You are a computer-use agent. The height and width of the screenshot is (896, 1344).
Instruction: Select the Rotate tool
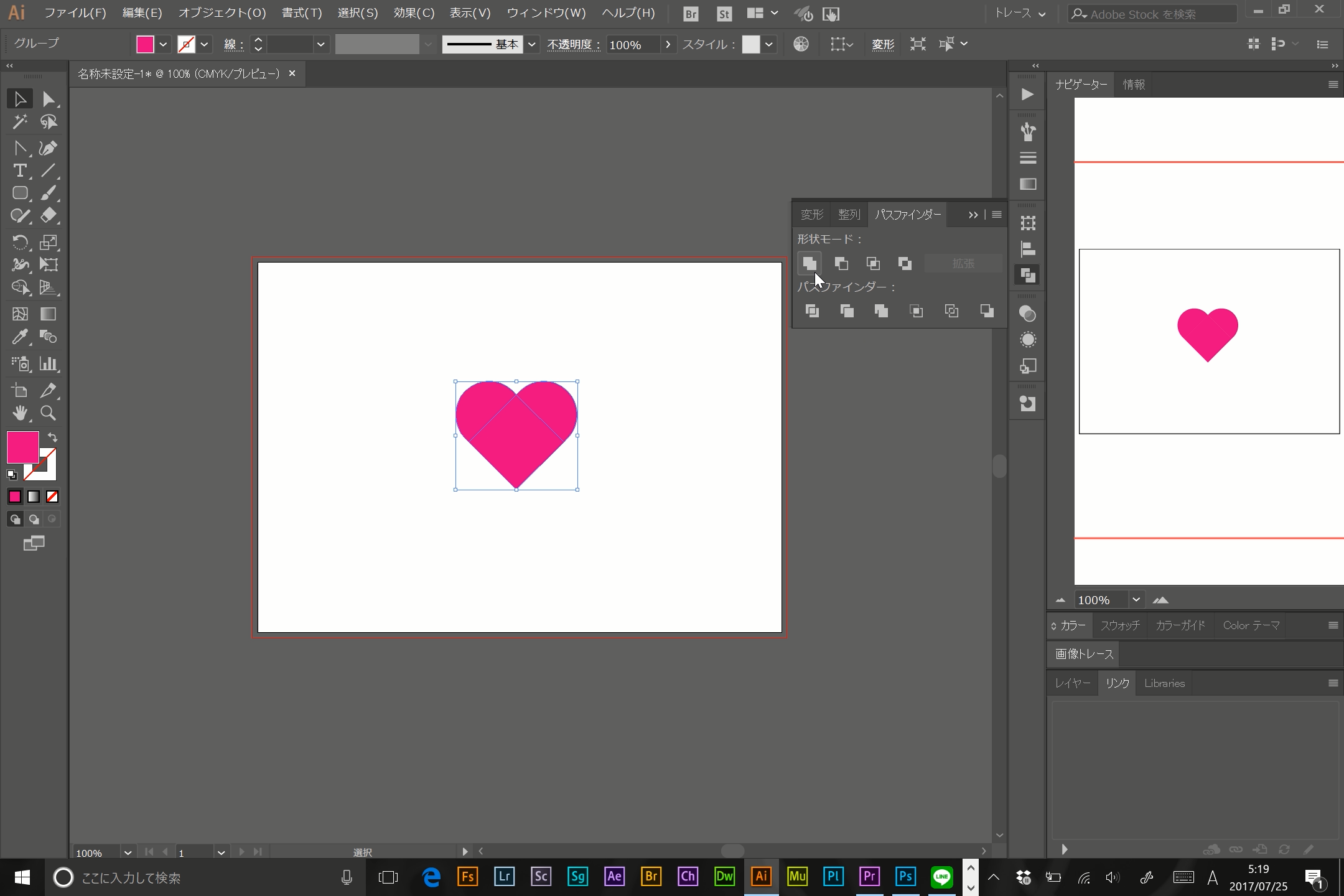[20, 242]
